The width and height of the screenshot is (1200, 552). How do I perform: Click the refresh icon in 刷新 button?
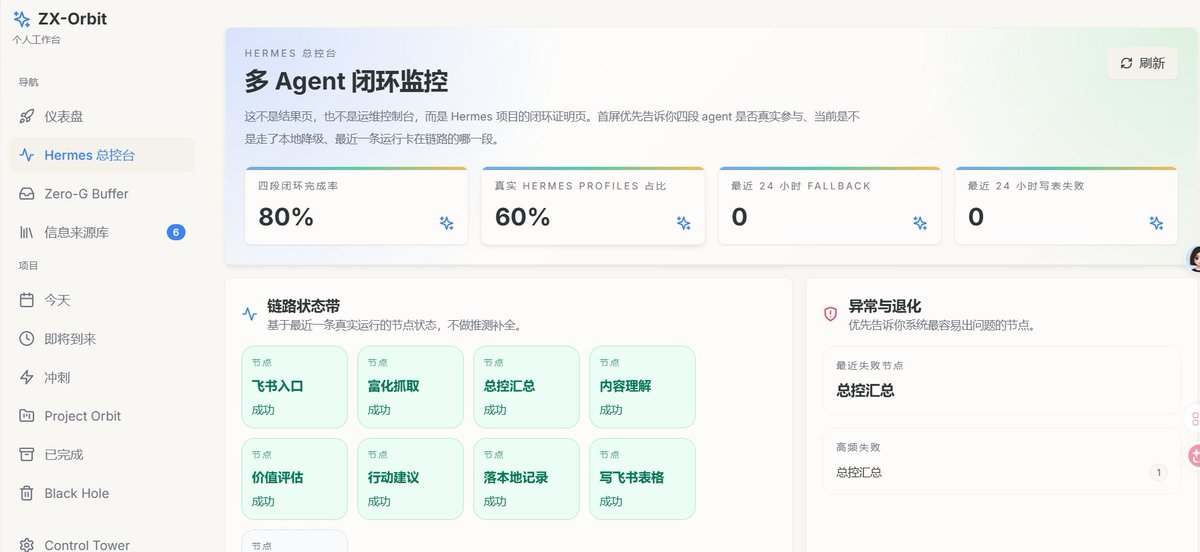pyautogui.click(x=1127, y=63)
